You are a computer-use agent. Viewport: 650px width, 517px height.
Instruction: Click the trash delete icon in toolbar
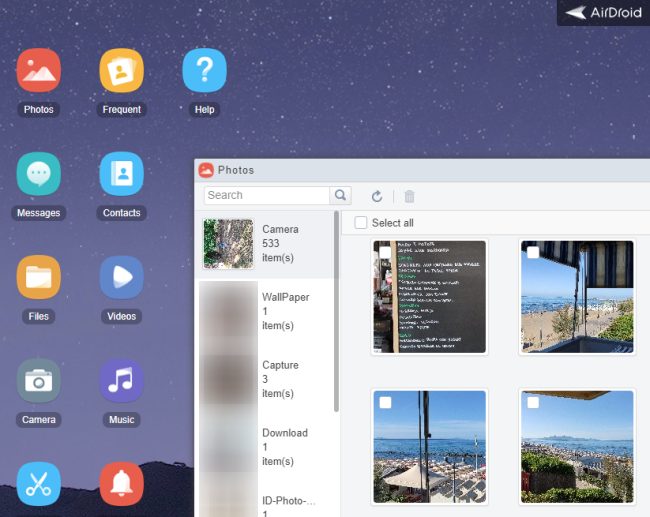coord(409,197)
